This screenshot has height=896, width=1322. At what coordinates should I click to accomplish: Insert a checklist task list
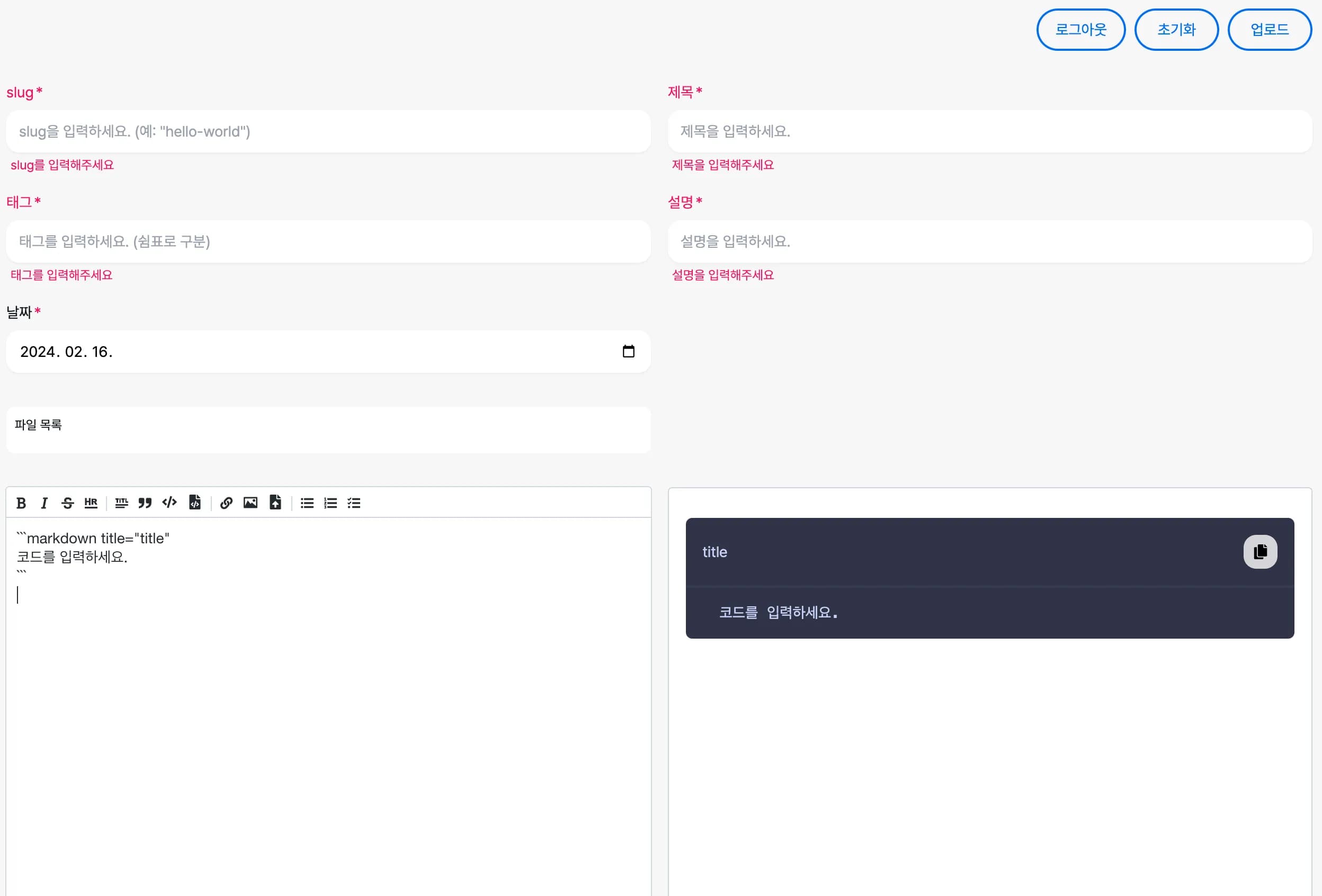pyautogui.click(x=354, y=503)
